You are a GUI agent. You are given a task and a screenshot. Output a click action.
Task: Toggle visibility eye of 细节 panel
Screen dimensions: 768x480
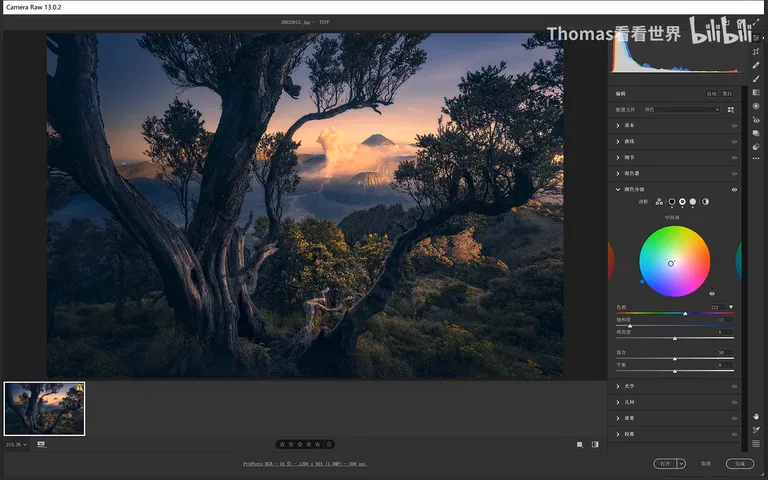tap(734, 158)
